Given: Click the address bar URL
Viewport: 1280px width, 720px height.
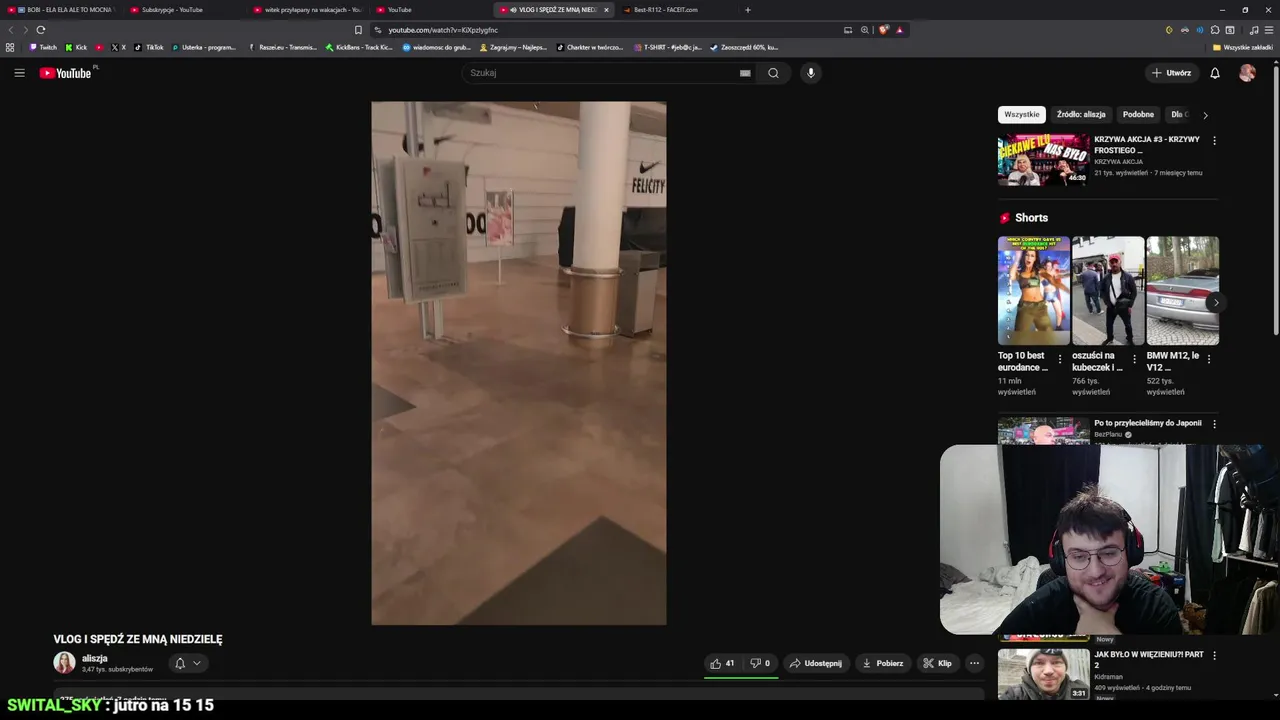Looking at the screenshot, I should (443, 30).
